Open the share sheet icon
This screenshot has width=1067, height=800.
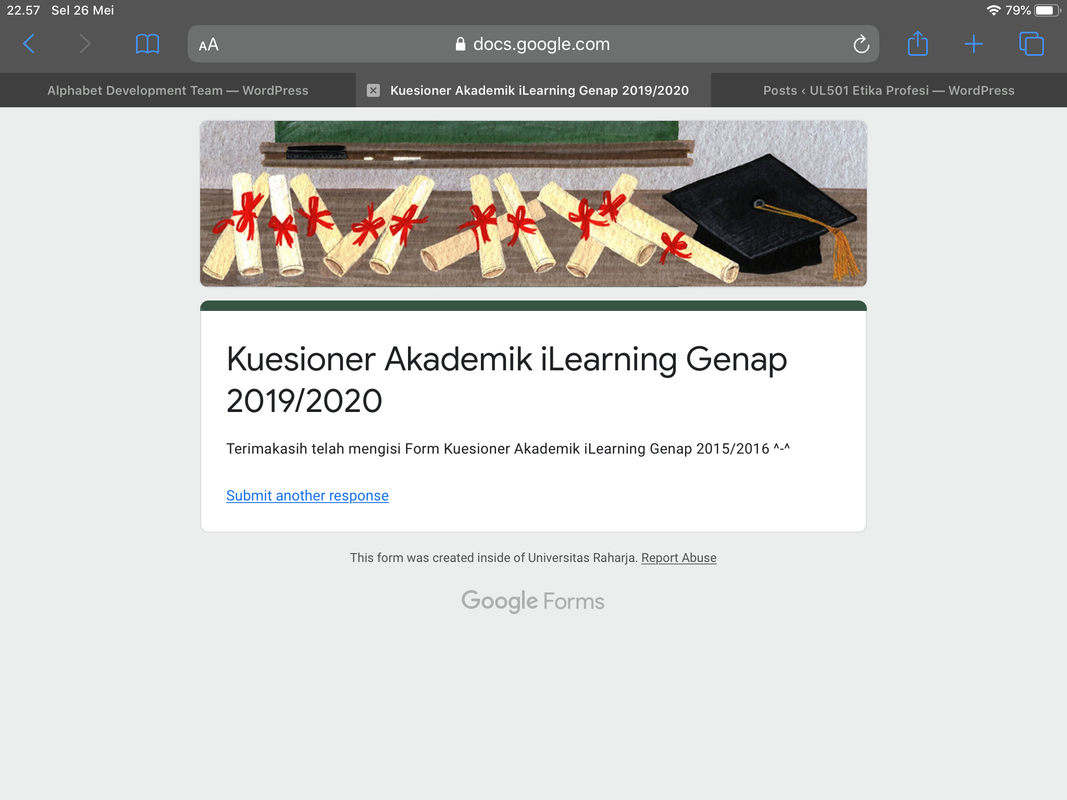coord(918,44)
